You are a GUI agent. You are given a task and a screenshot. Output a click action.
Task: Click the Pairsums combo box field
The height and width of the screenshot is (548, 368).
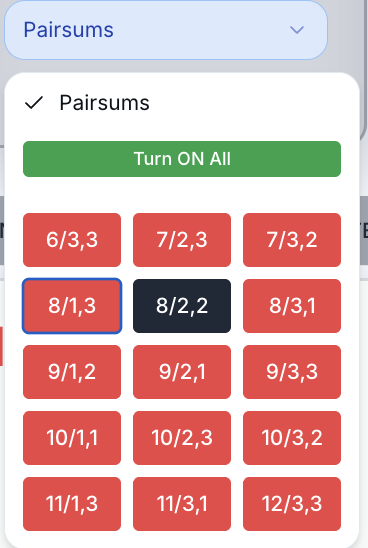(x=166, y=30)
